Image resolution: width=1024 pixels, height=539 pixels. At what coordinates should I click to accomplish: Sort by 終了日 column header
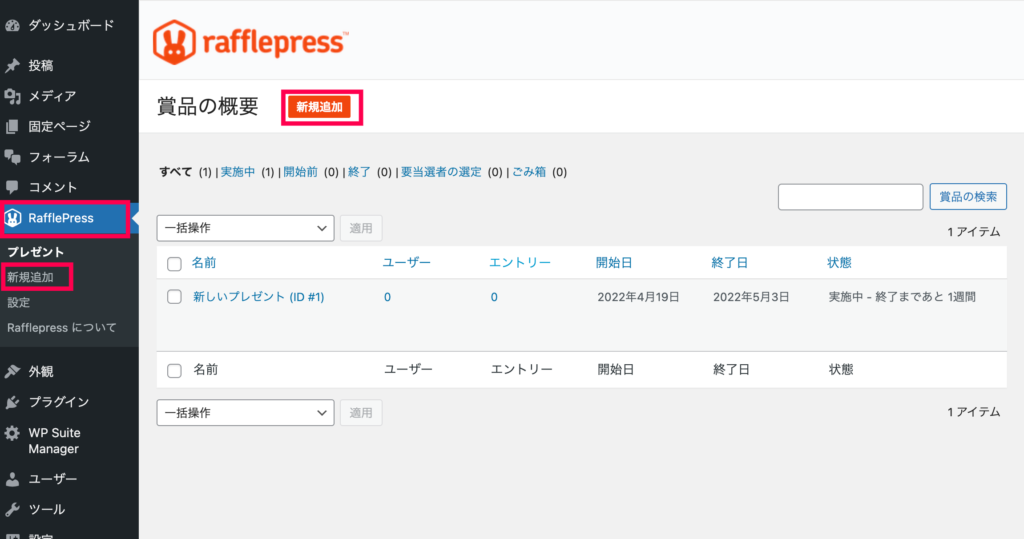coord(729,263)
